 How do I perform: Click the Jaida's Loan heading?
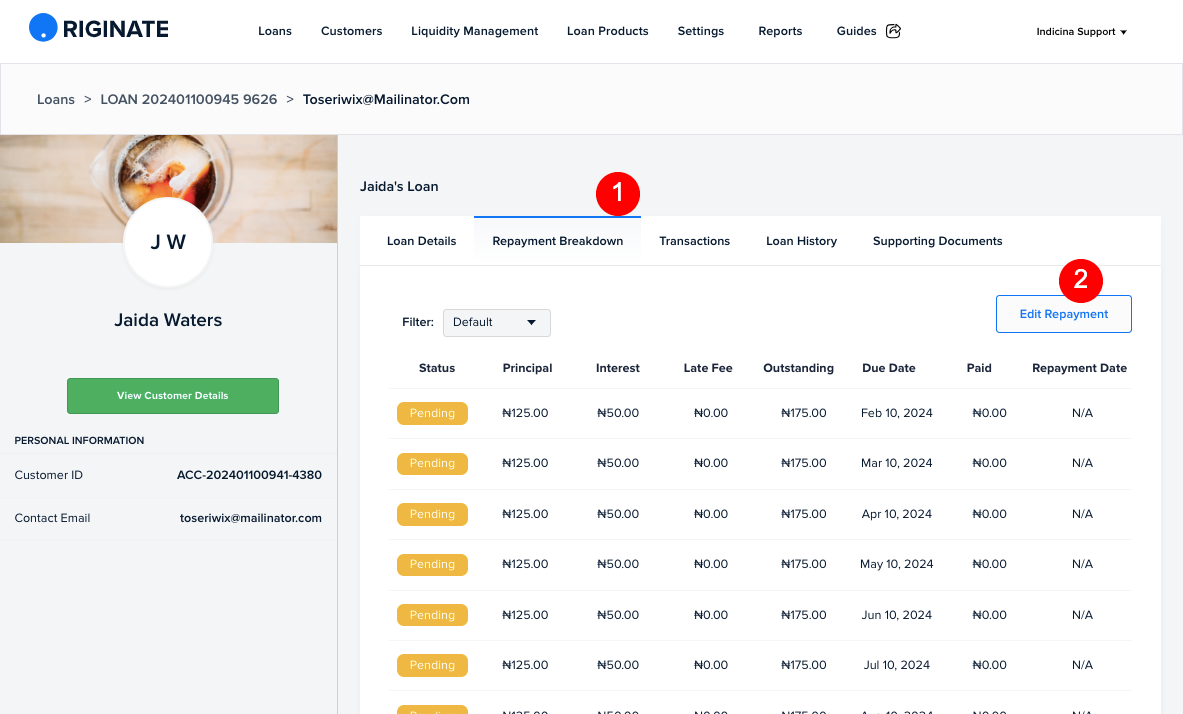click(399, 186)
